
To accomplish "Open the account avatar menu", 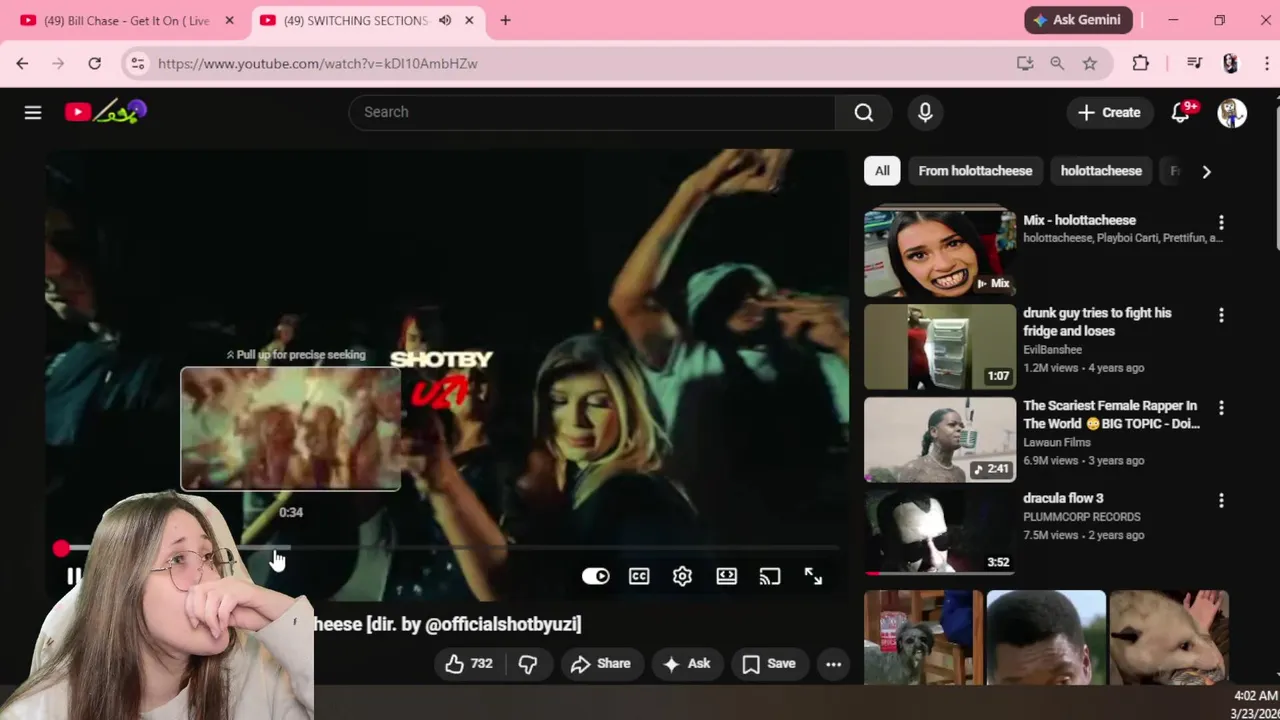I will pyautogui.click(x=1232, y=112).
